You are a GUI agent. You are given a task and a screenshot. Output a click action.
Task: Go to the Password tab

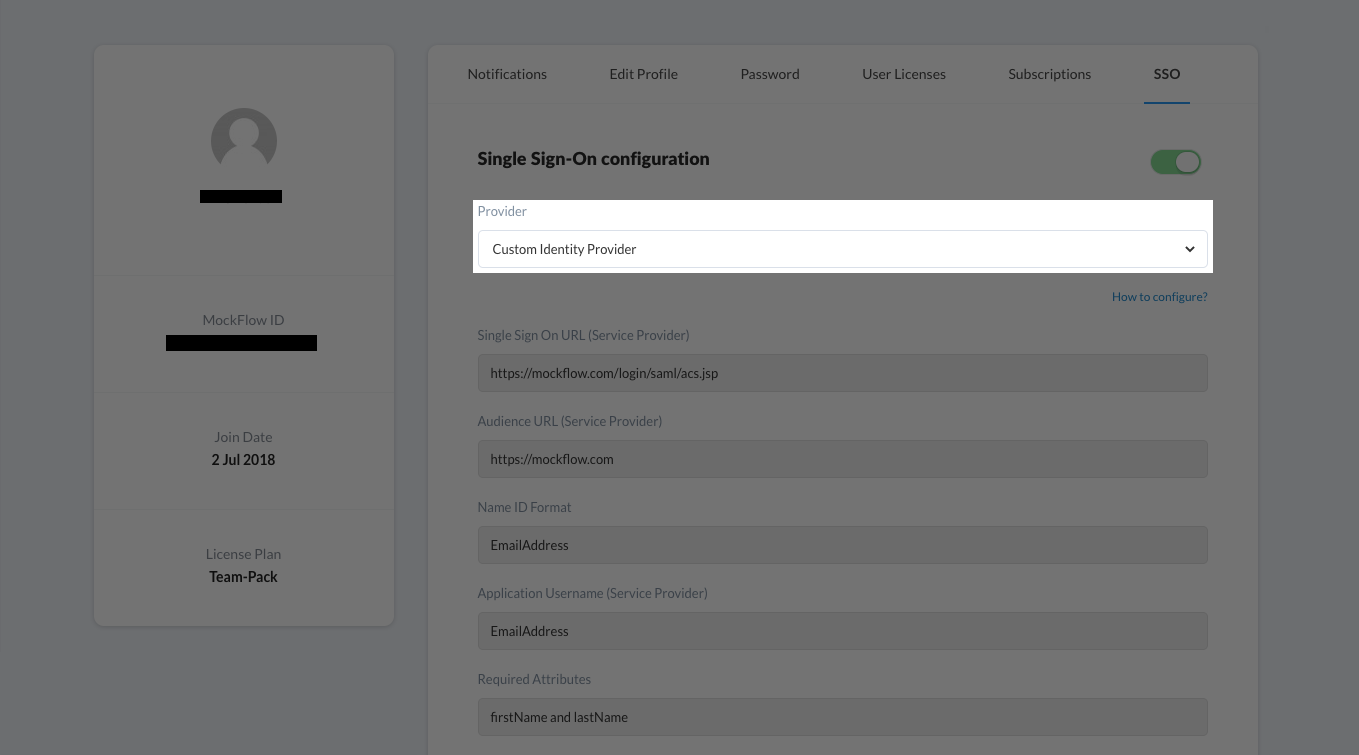click(x=770, y=74)
